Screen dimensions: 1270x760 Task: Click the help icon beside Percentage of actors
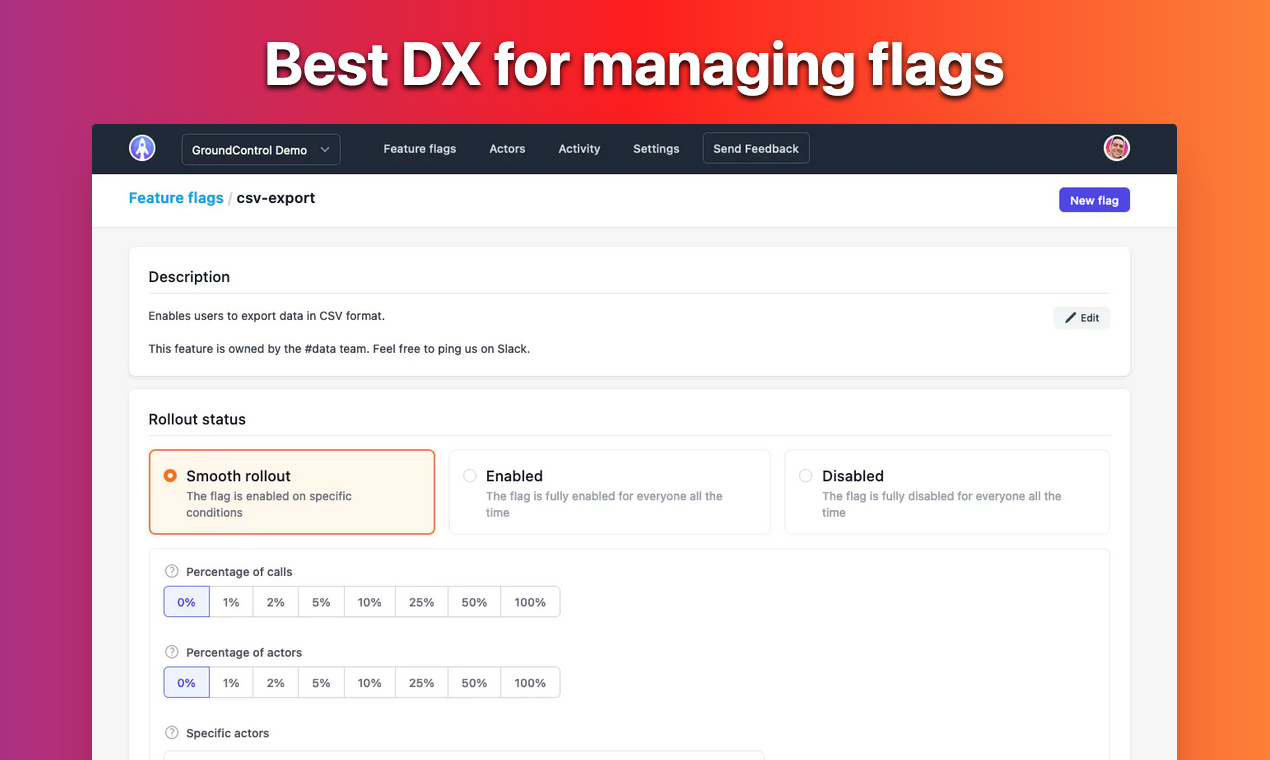(x=171, y=652)
